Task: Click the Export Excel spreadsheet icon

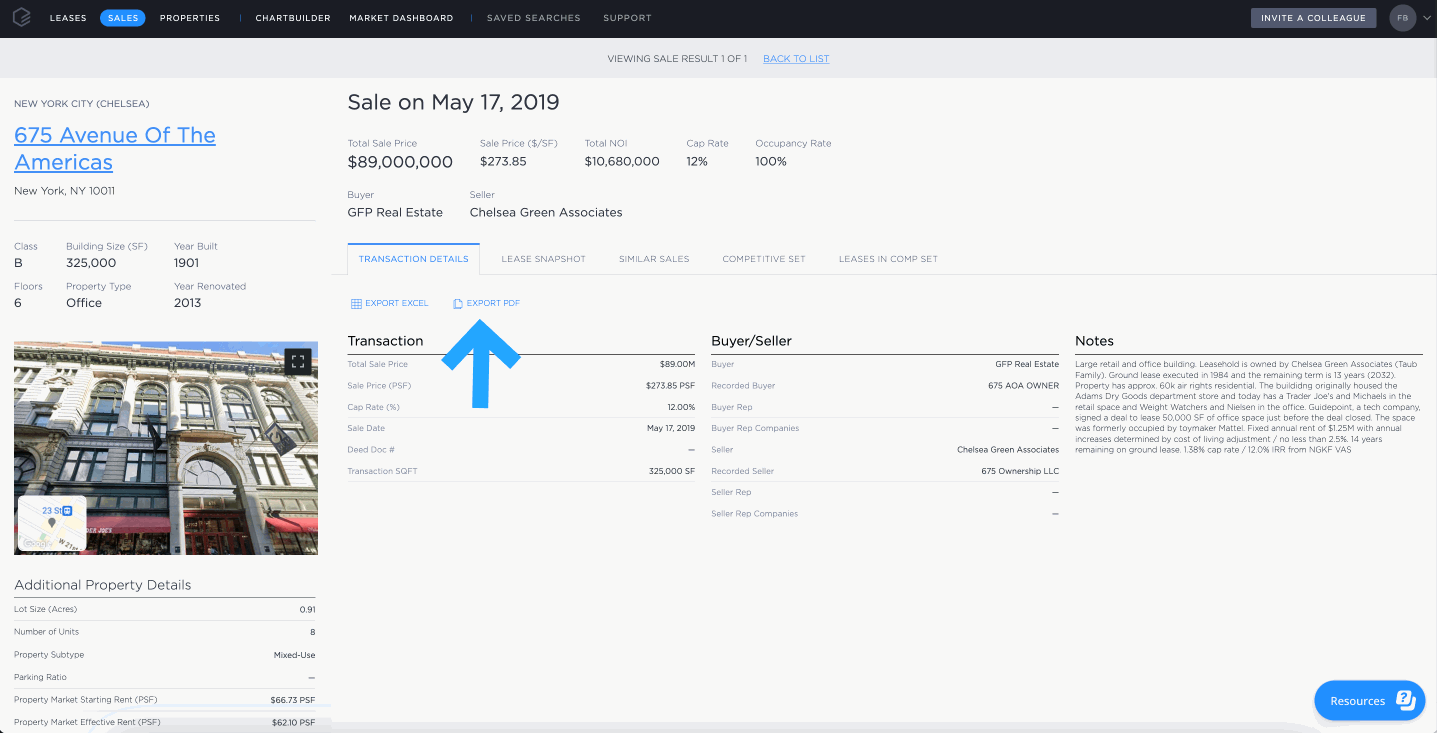Action: click(x=357, y=303)
